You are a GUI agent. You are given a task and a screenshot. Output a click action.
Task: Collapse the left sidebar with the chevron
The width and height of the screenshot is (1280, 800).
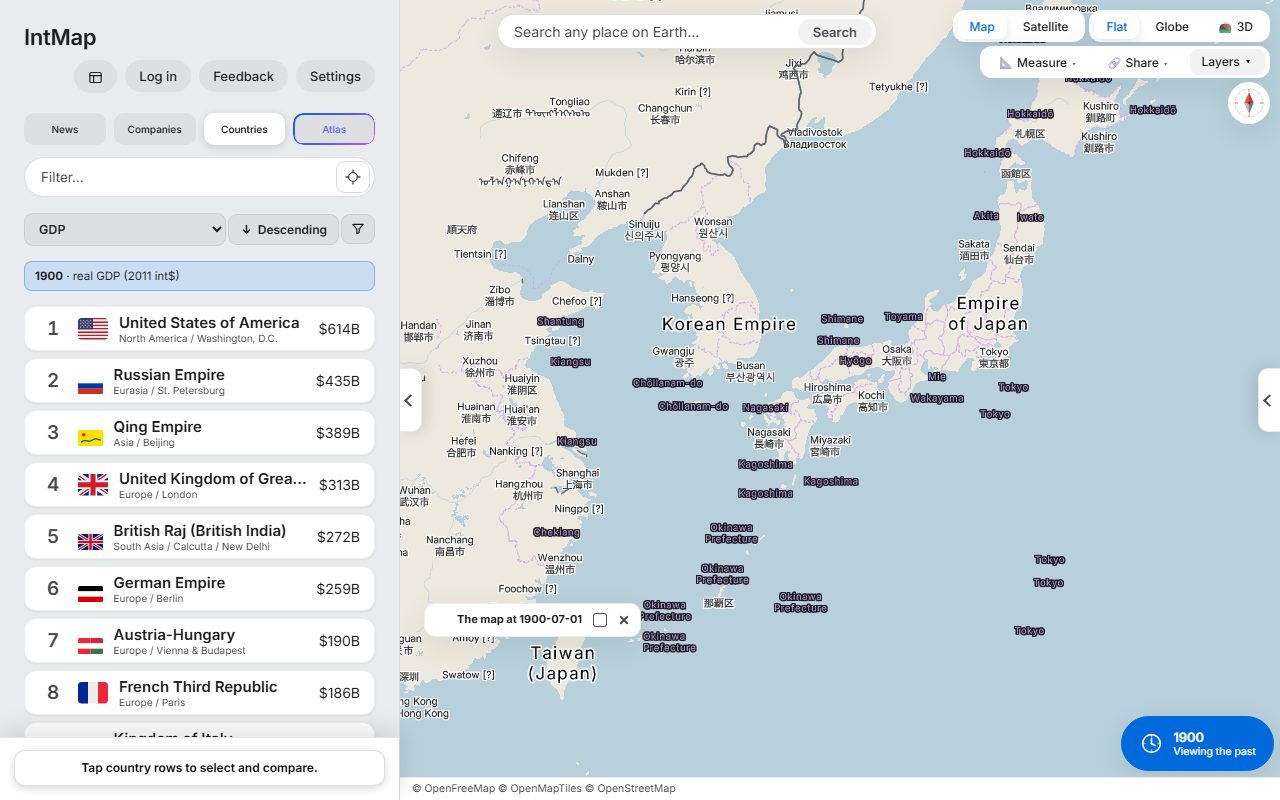pyautogui.click(x=409, y=400)
